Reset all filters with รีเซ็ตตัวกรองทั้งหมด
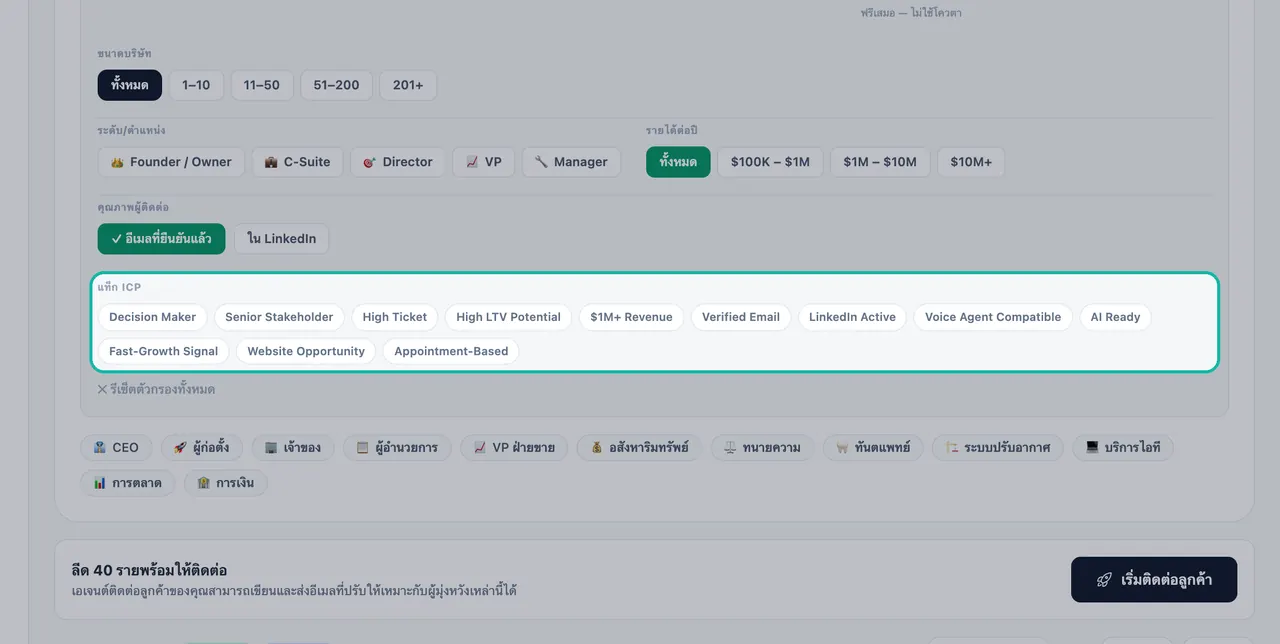The width and height of the screenshot is (1280, 644). [156, 389]
